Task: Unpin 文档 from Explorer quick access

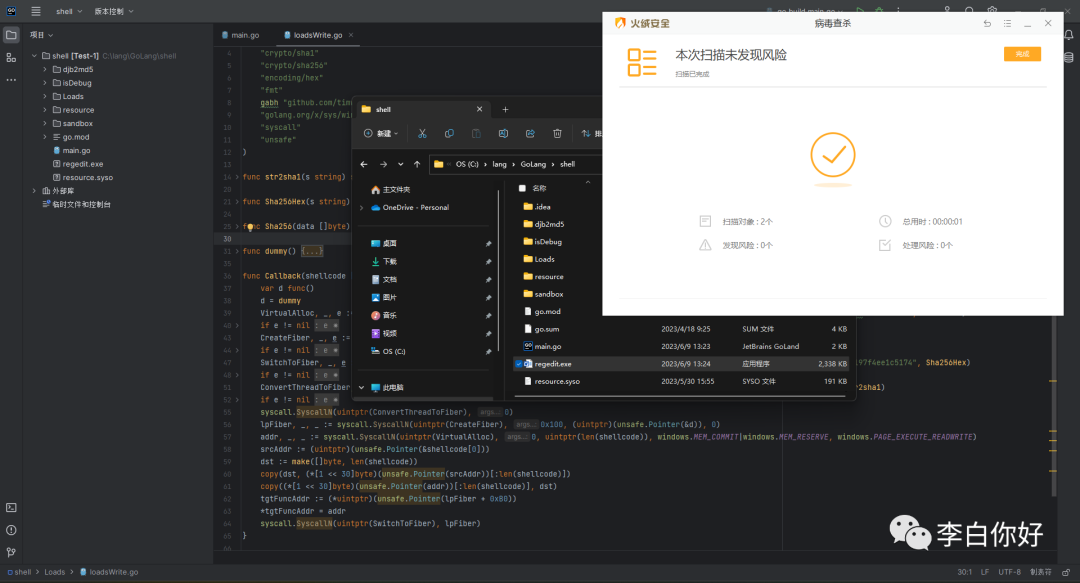Action: pyautogui.click(x=488, y=280)
